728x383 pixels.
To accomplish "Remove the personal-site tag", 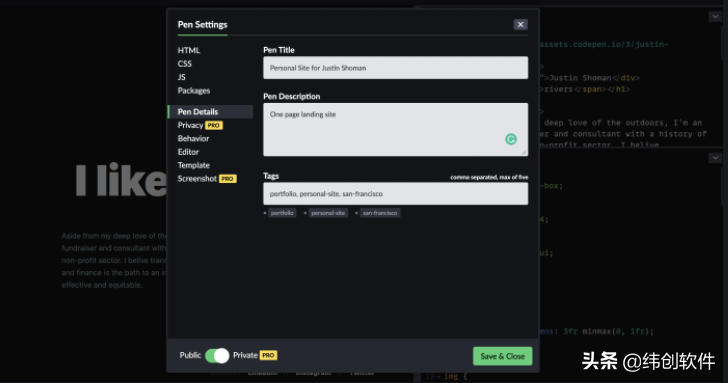I will (x=305, y=213).
